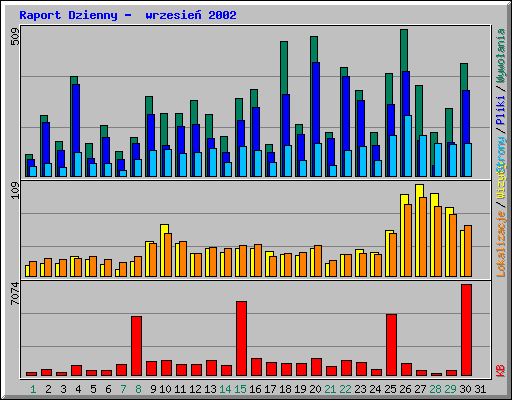This screenshot has width=512, height=400.
Task: Select x-axis day label 3
Action: pos(63,389)
